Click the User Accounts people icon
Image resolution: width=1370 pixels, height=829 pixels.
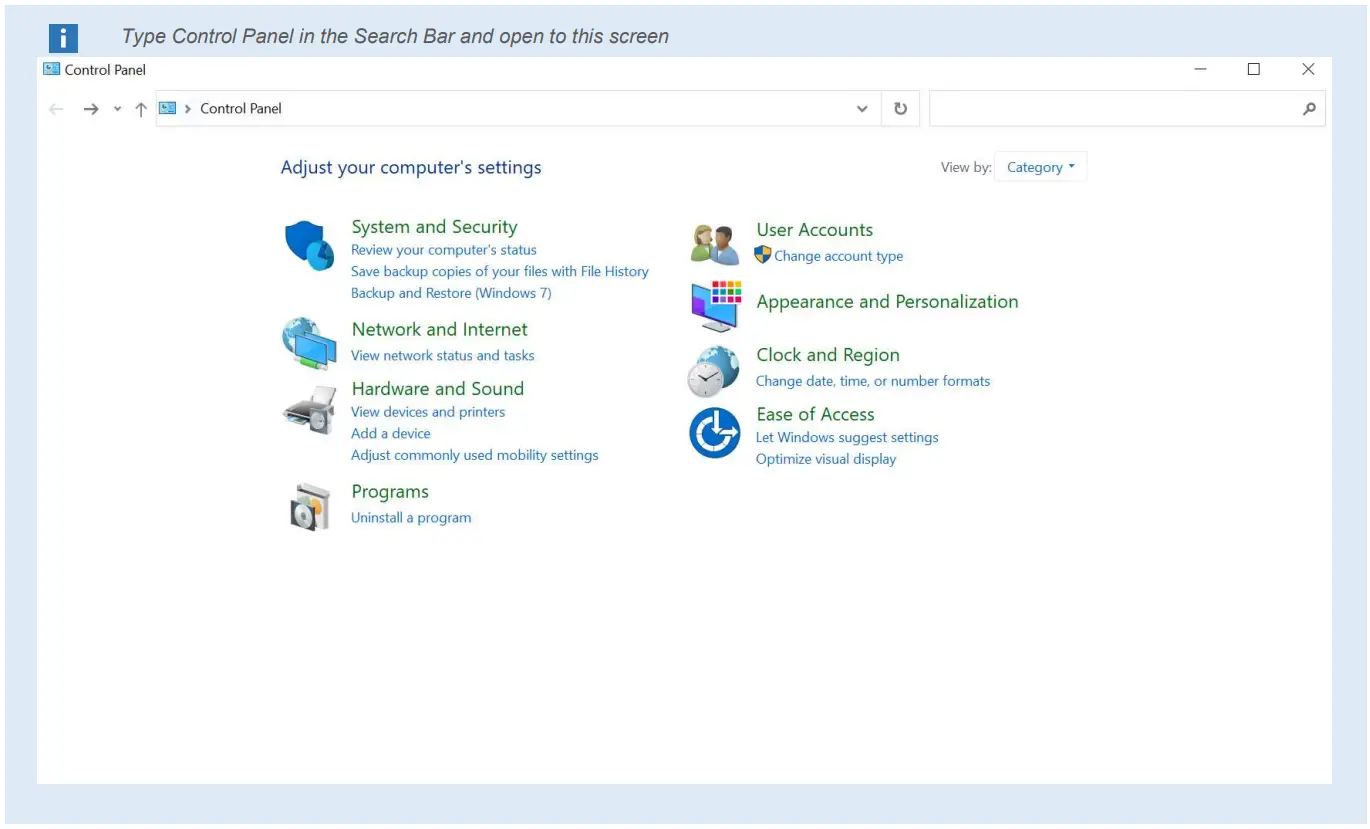714,244
